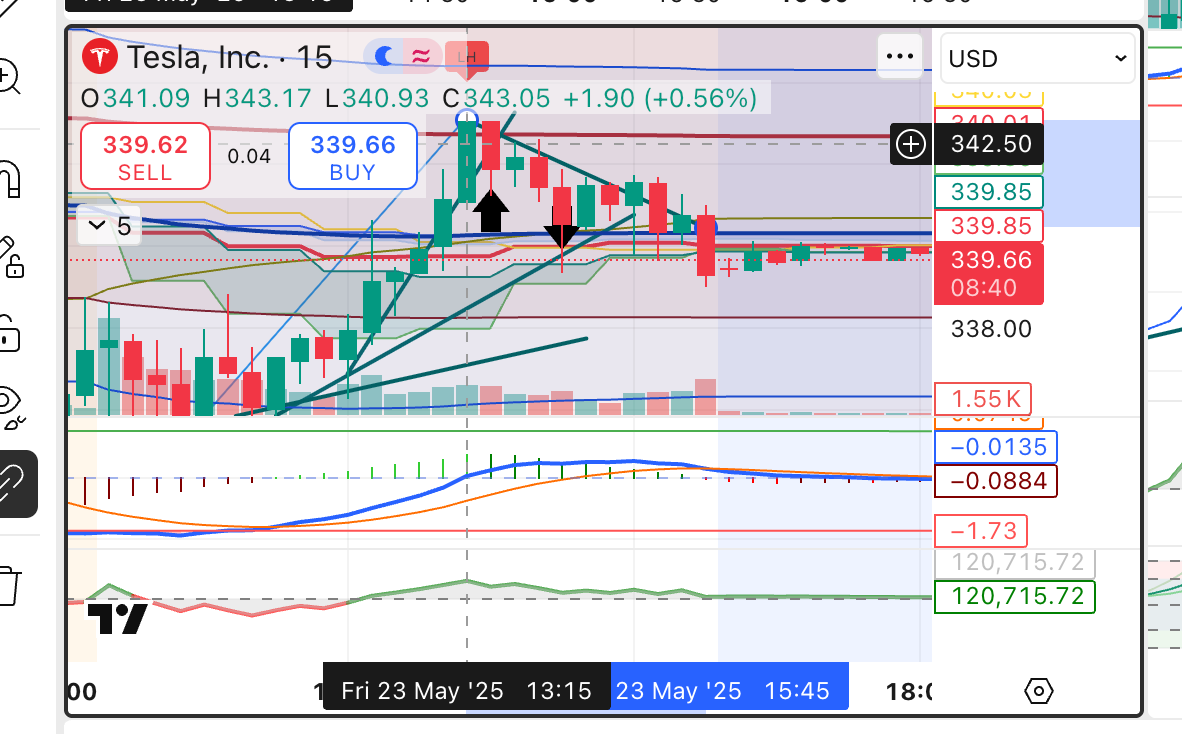This screenshot has width=1182, height=734.
Task: Click the -0.0135 MACD value label
Action: (x=996, y=447)
